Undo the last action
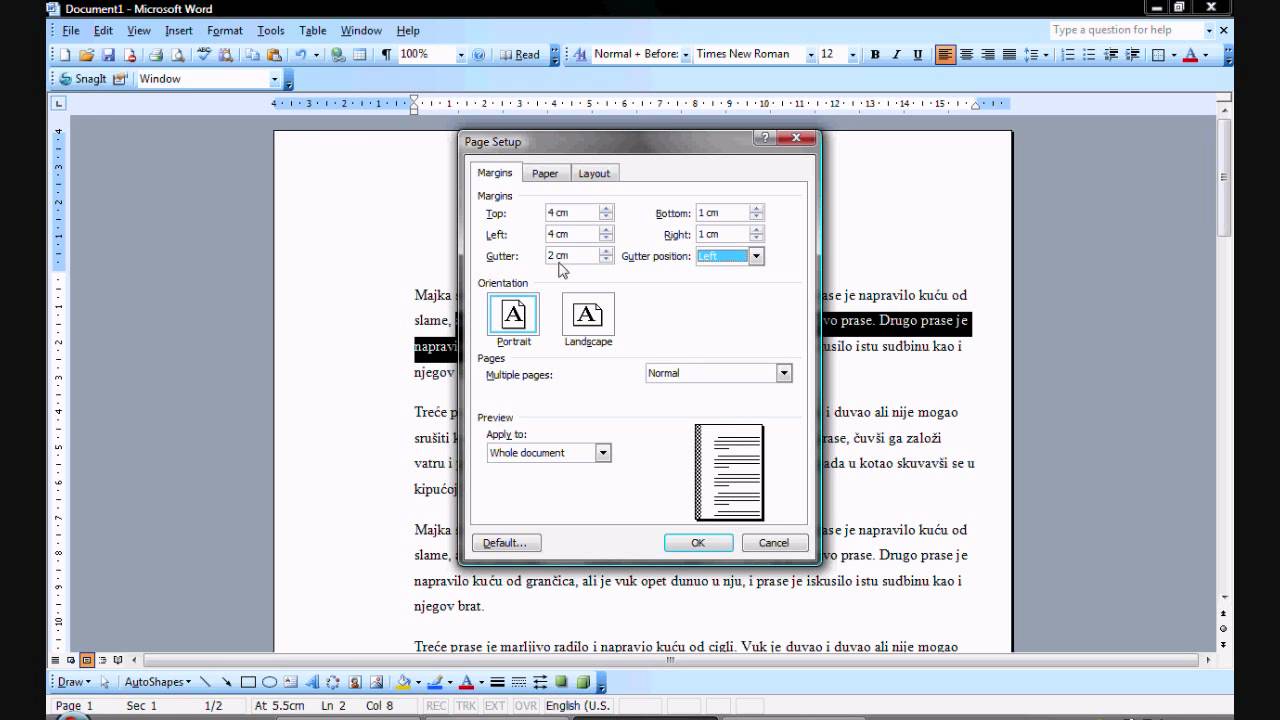The height and width of the screenshot is (720, 1280). [x=301, y=55]
